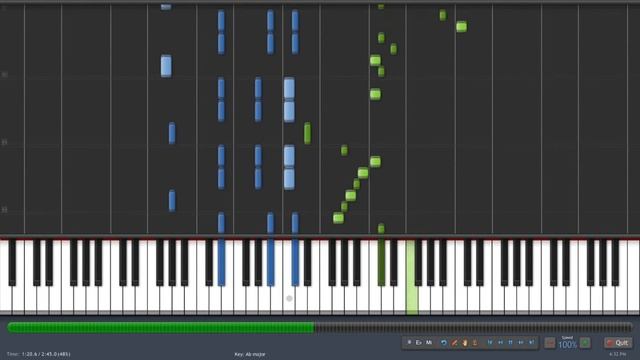Click the 100% speed value
The height and width of the screenshot is (360, 640).
(x=567, y=345)
